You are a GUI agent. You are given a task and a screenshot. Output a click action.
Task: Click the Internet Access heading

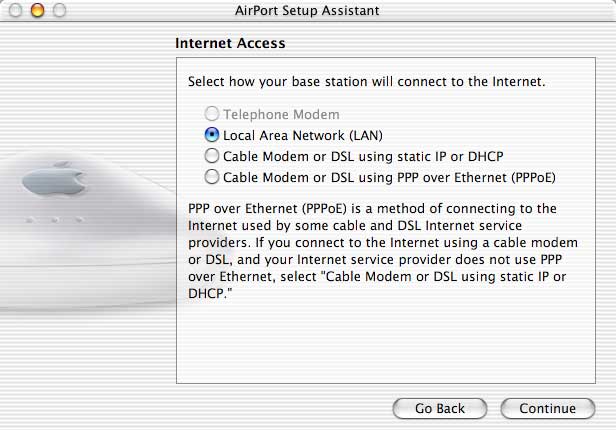230,43
